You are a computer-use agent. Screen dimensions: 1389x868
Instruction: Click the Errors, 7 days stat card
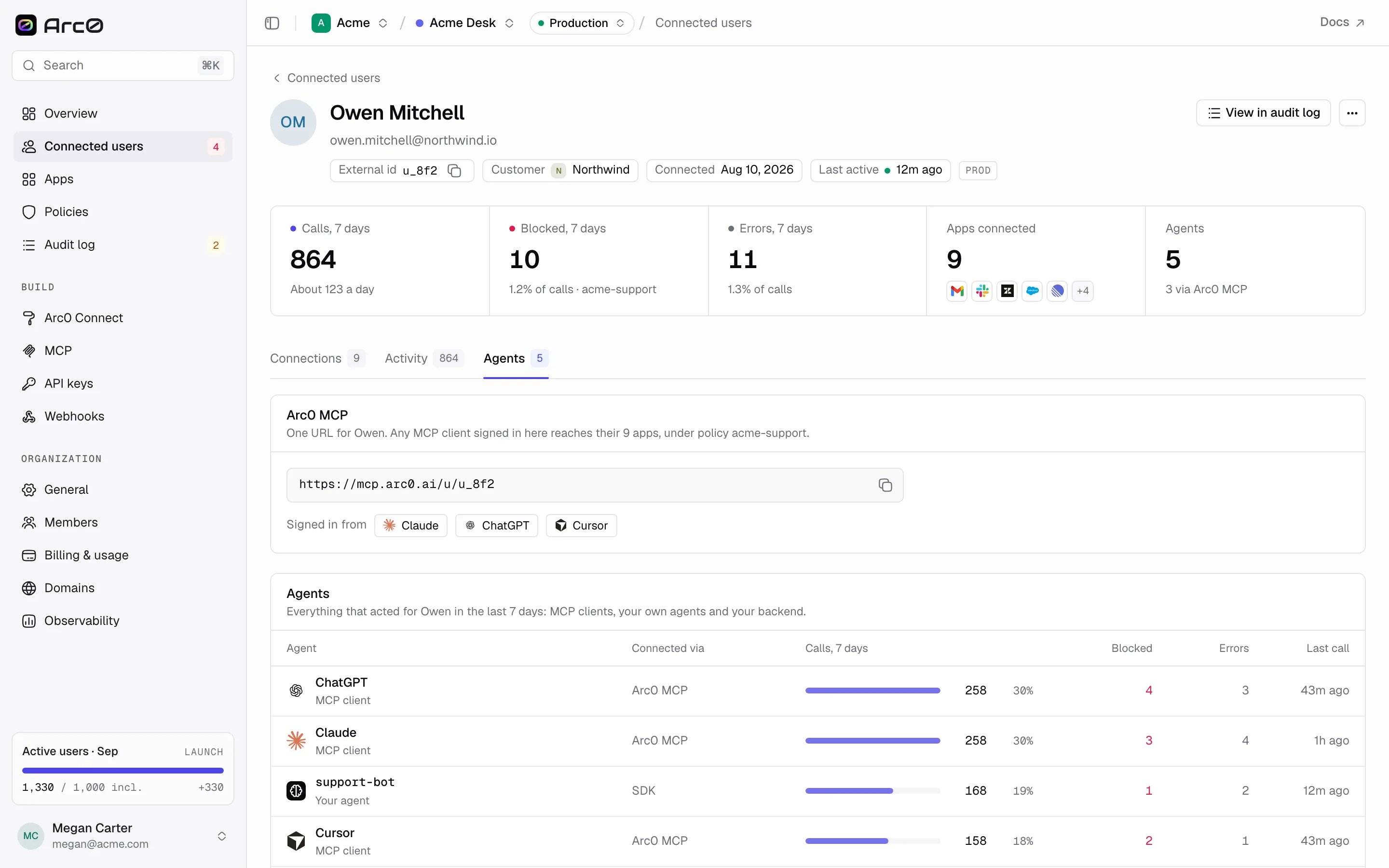817,260
